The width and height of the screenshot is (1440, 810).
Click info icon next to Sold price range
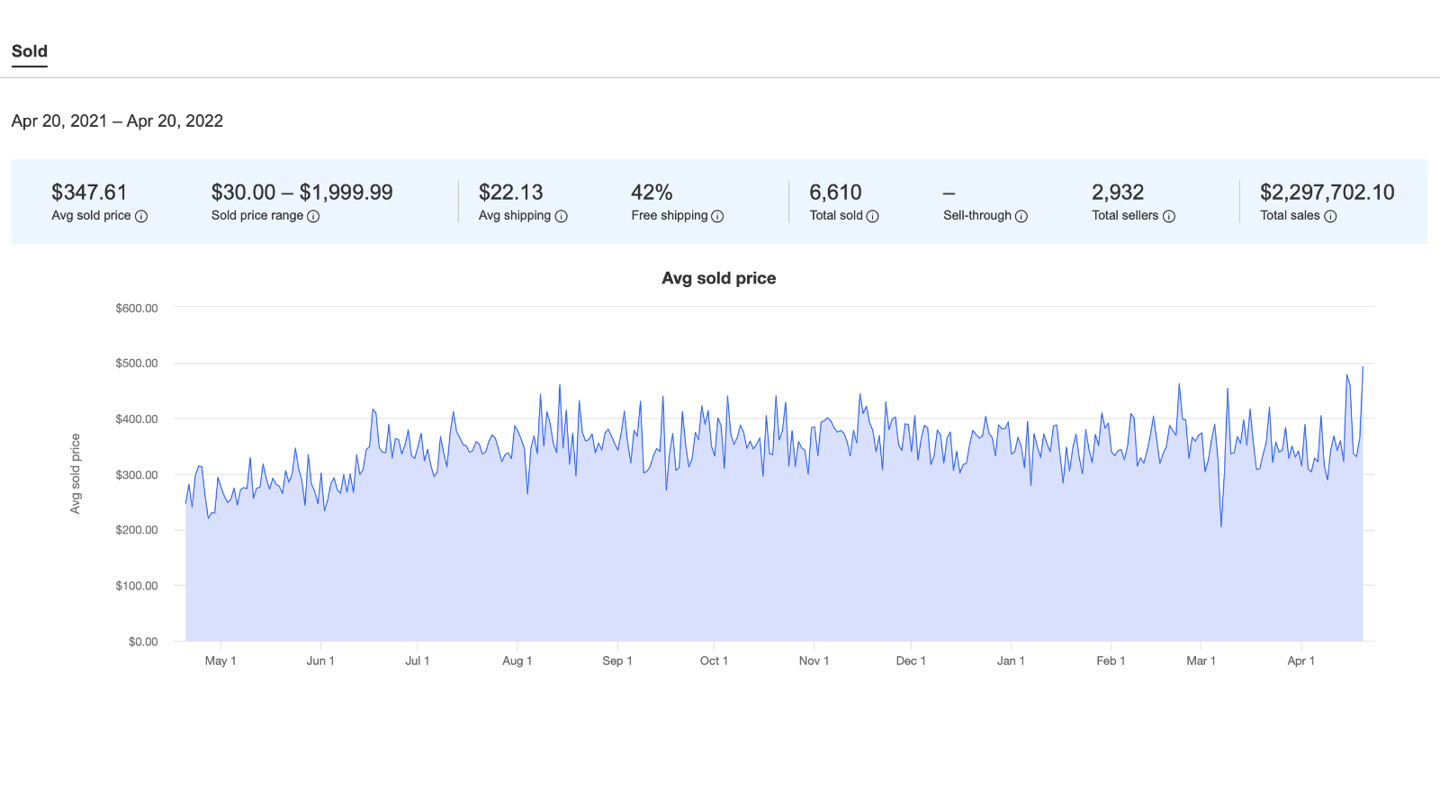click(313, 216)
